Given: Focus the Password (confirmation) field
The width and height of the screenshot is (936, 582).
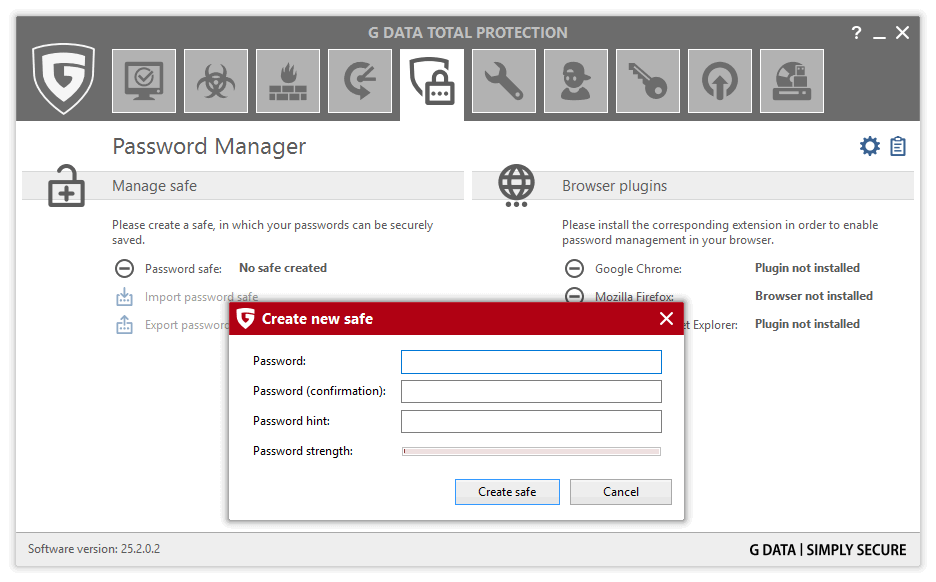Looking at the screenshot, I should 531,392.
